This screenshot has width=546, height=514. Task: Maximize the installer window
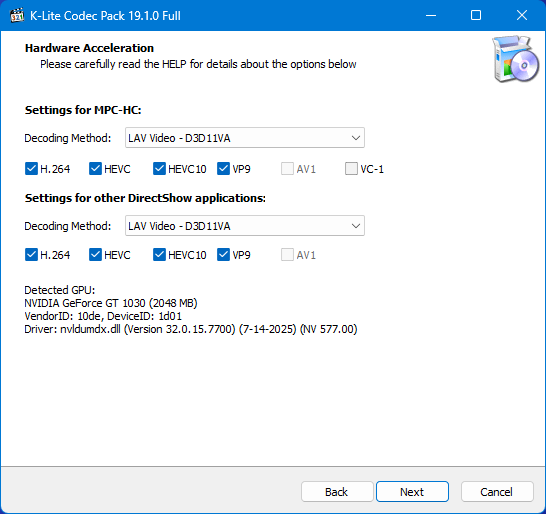[476, 15]
